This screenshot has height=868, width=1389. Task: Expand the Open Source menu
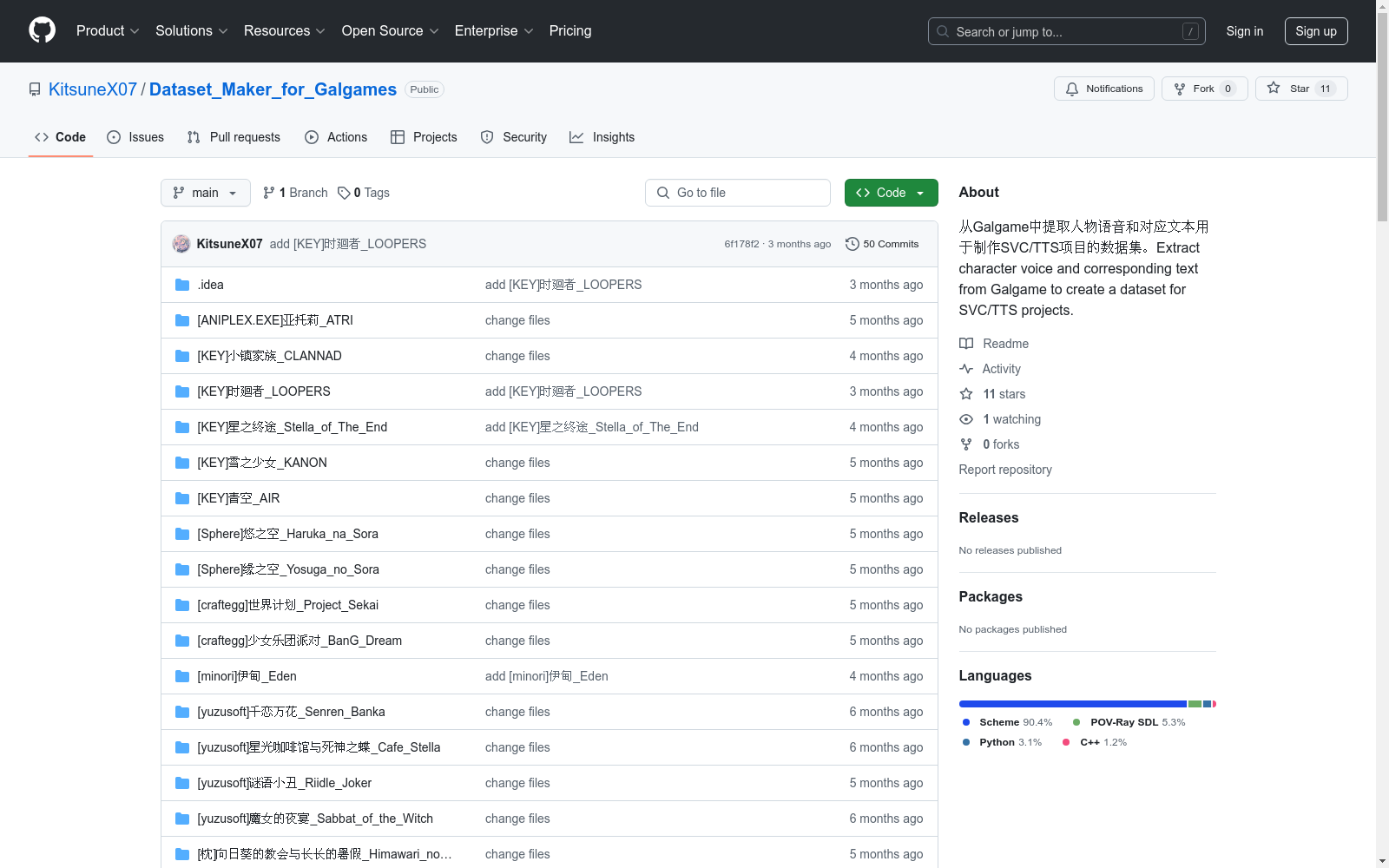click(x=391, y=30)
